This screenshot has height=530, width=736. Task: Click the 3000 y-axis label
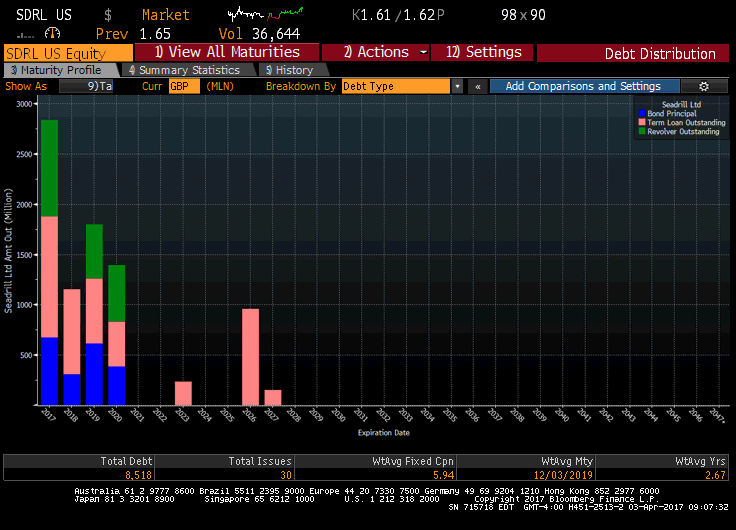click(24, 104)
